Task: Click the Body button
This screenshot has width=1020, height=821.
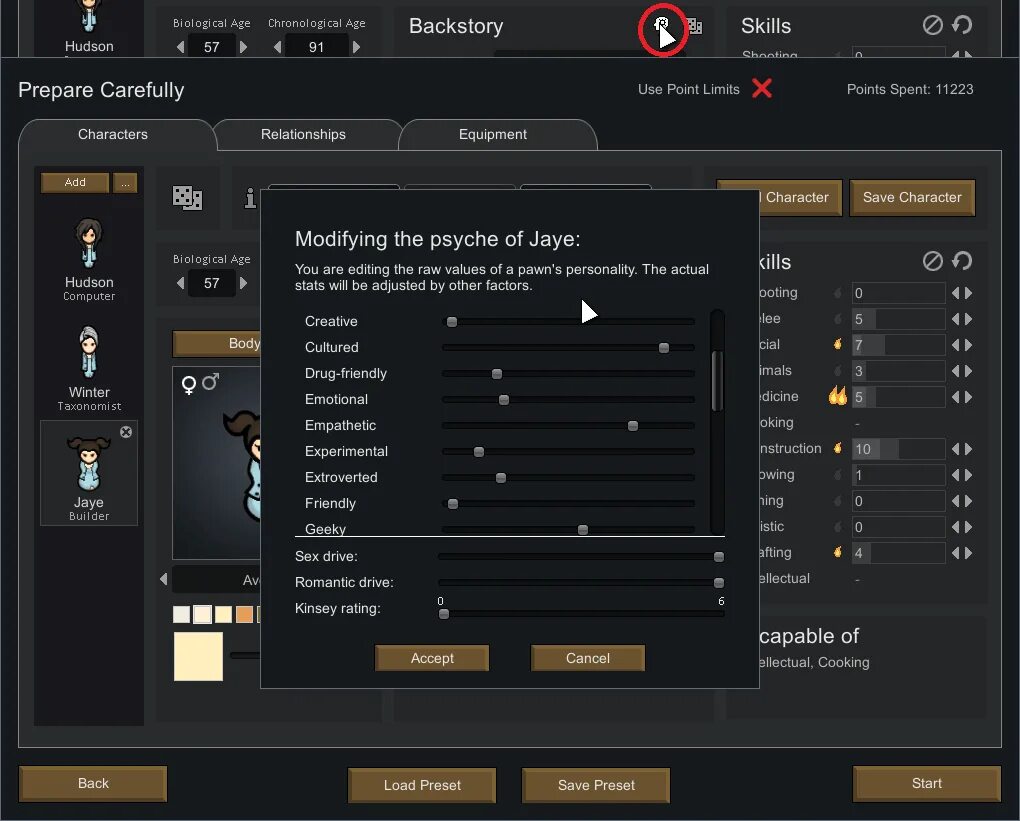Action: [x=217, y=343]
